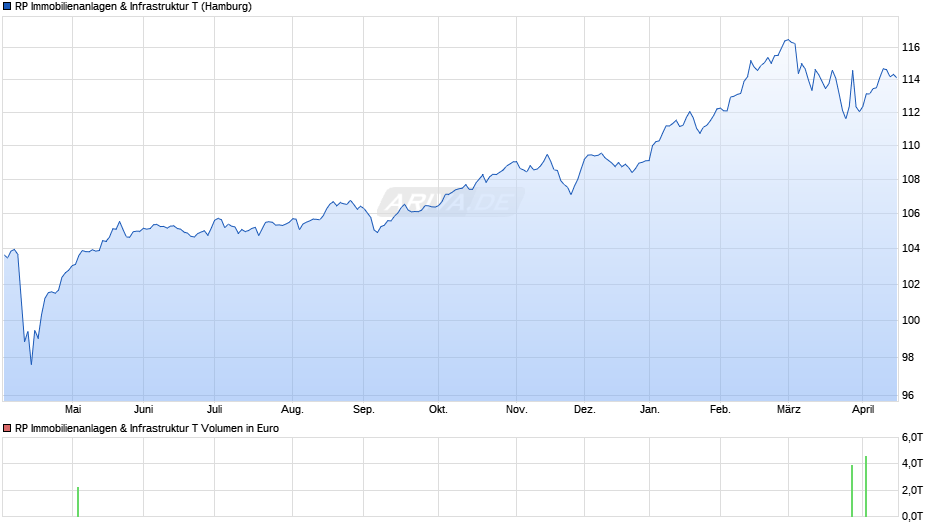Click chart title 'RP Immobilienanlagen & Infrastruktur T (Hamburg)'
The width and height of the screenshot is (940, 526).
(133, 7)
